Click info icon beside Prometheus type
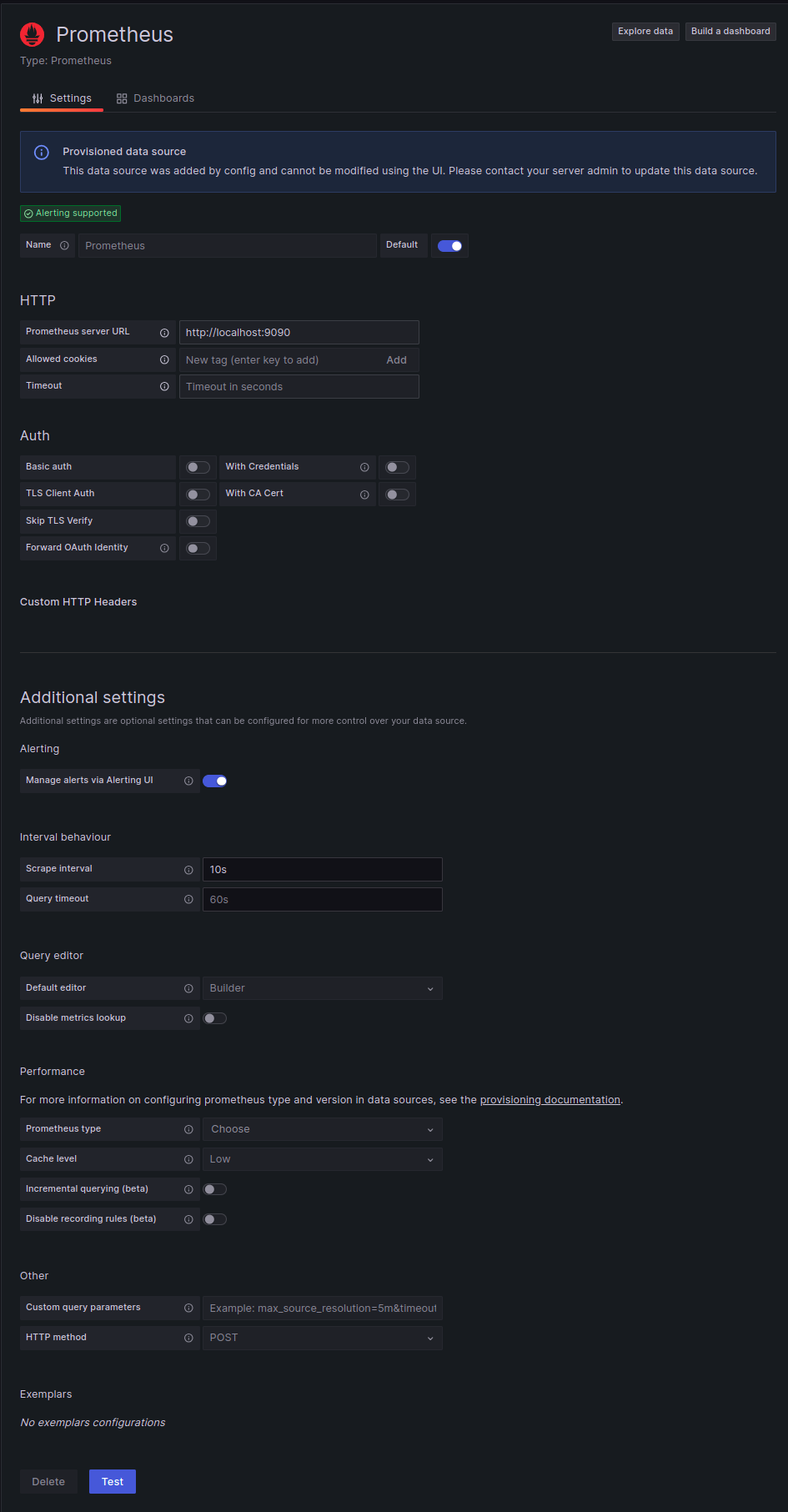This screenshot has width=788, height=1512. (188, 1129)
